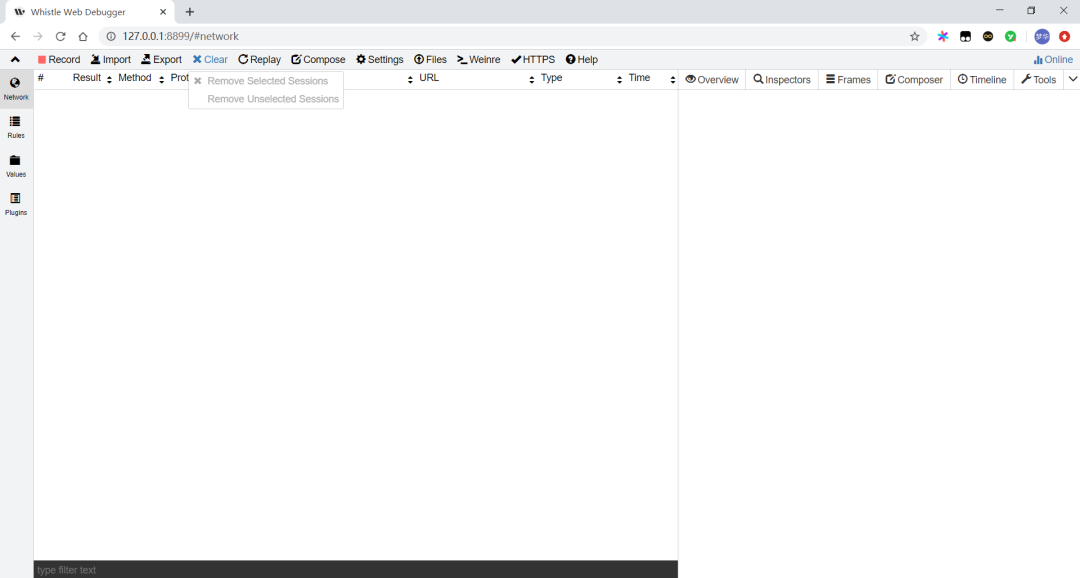Open Rules in the left sidebar

click(16, 127)
